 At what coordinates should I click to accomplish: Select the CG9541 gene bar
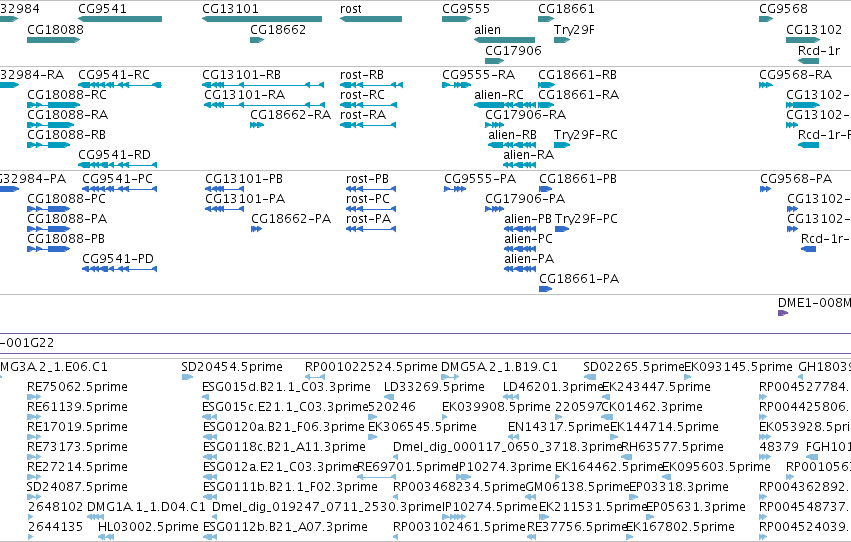click(120, 19)
